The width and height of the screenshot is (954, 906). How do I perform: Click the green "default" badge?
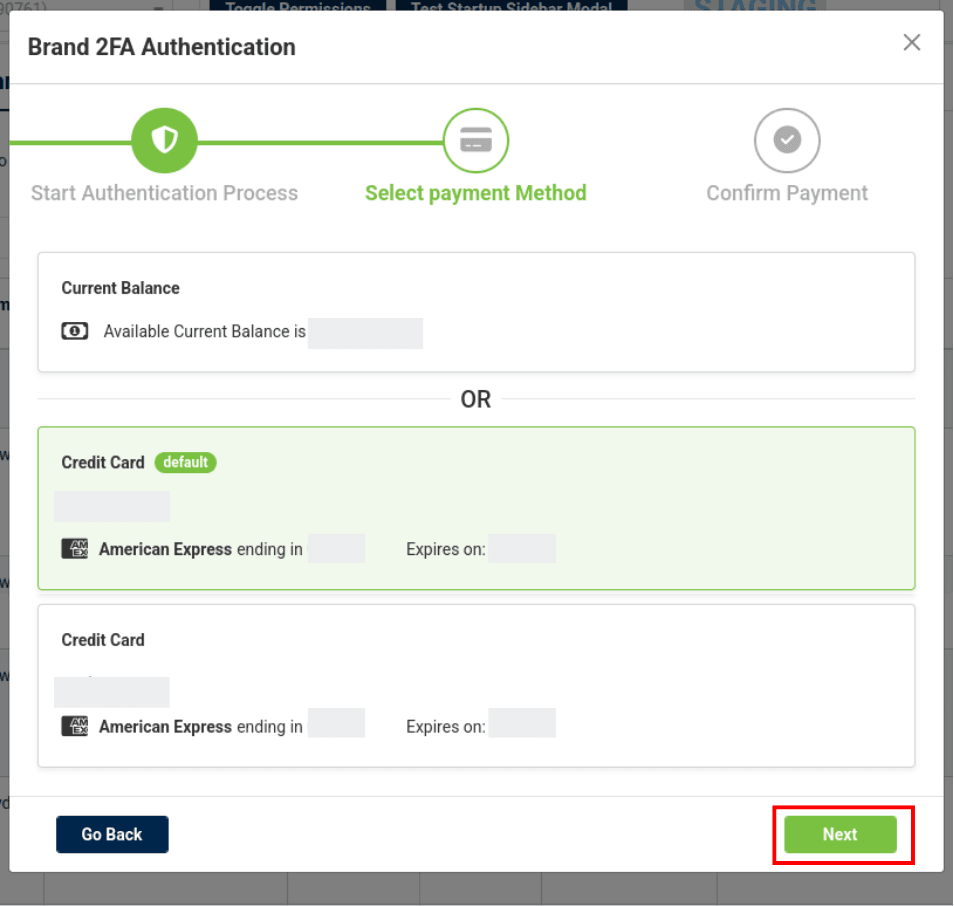point(185,462)
